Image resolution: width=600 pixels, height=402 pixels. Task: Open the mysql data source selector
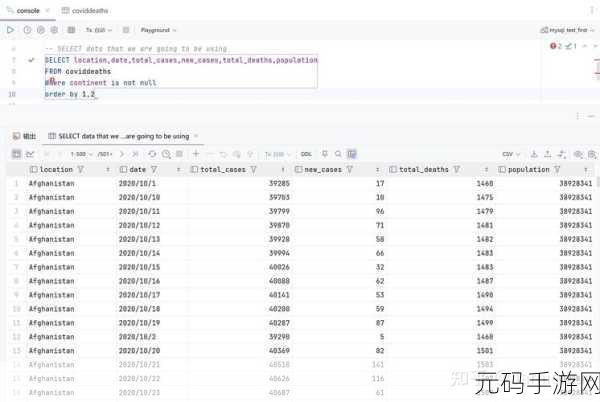pyautogui.click(x=567, y=30)
